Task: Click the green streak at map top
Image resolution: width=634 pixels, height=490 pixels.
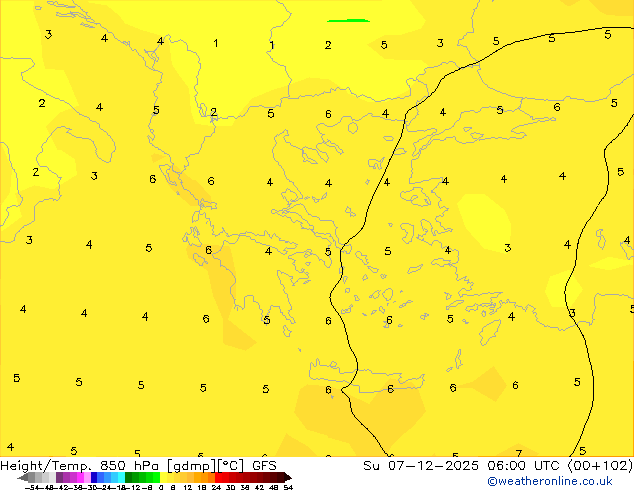Action: [x=347, y=20]
